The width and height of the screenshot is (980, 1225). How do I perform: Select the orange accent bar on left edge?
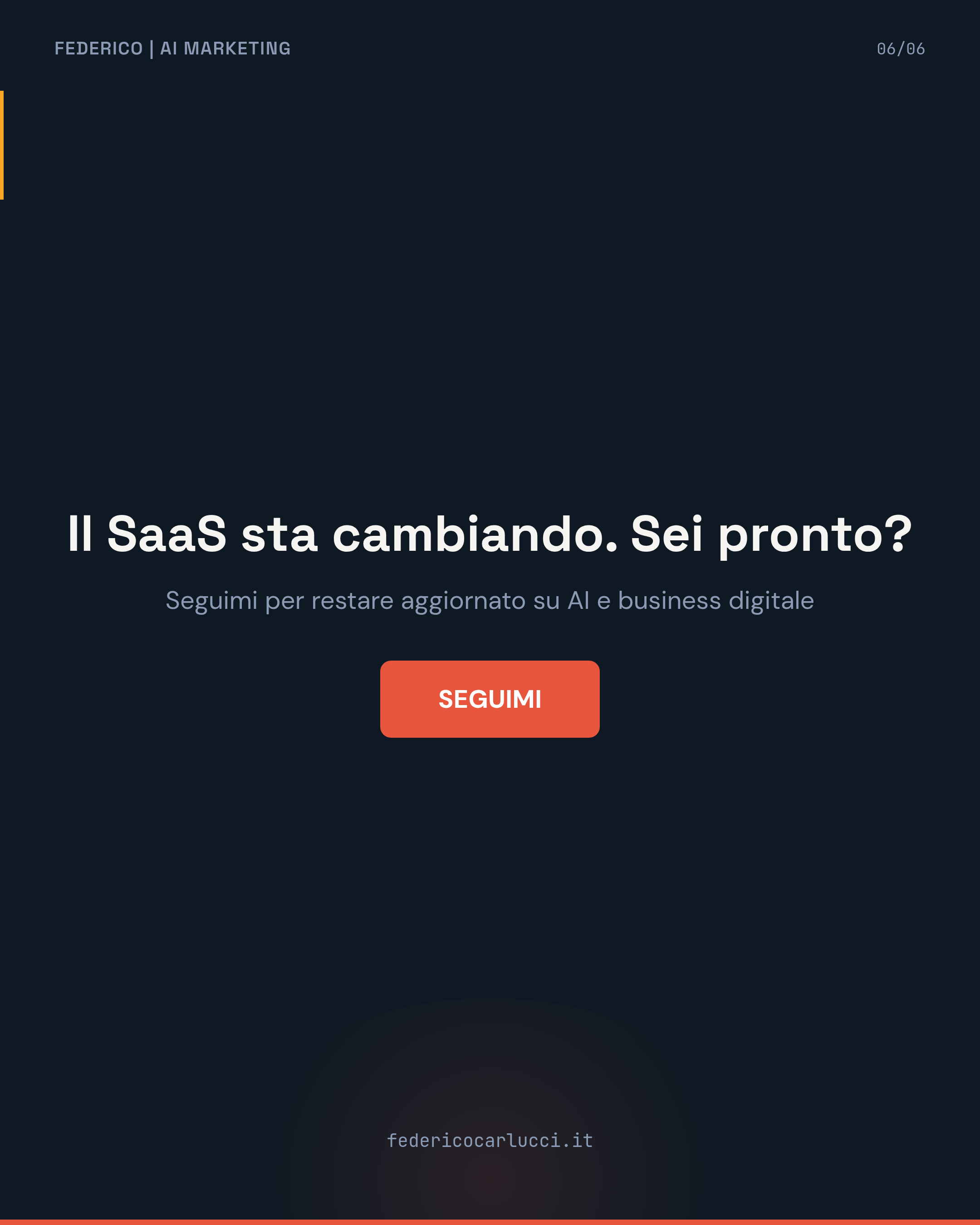coord(2,145)
